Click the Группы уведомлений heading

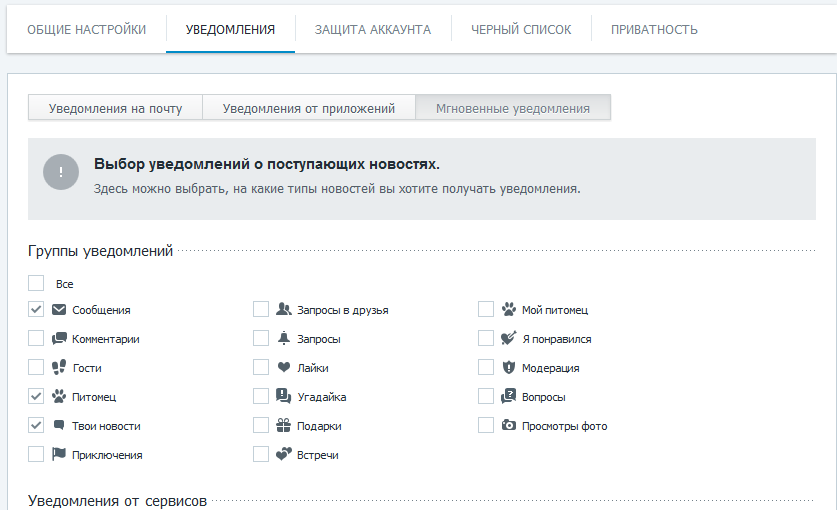click(x=100, y=250)
